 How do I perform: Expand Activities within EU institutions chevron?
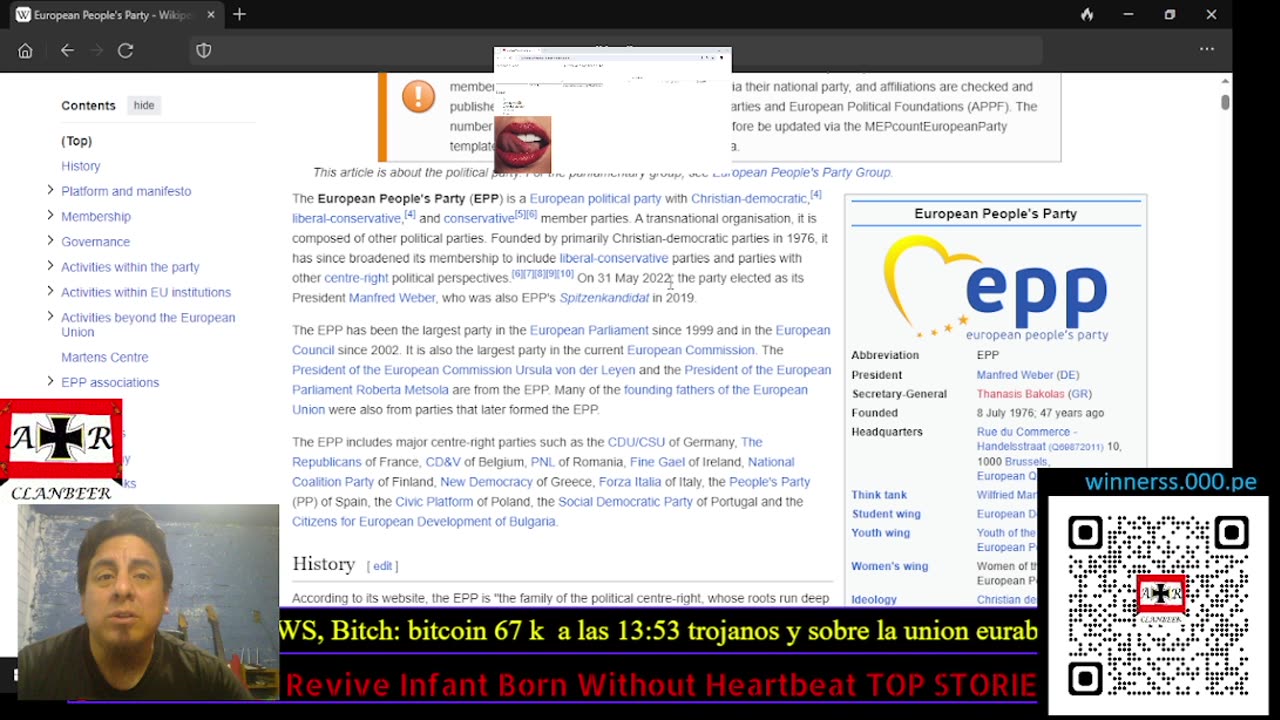pos(50,291)
